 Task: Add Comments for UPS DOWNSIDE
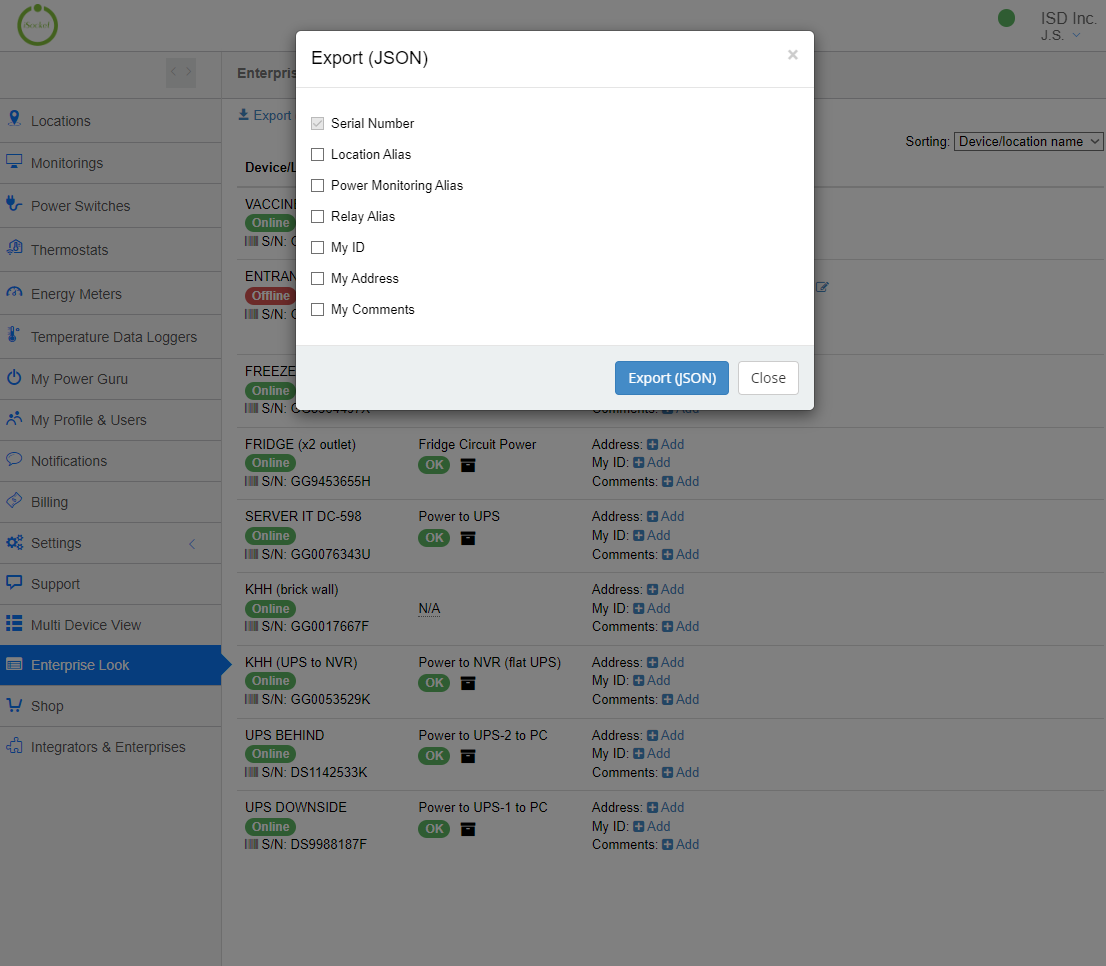pyautogui.click(x=681, y=844)
